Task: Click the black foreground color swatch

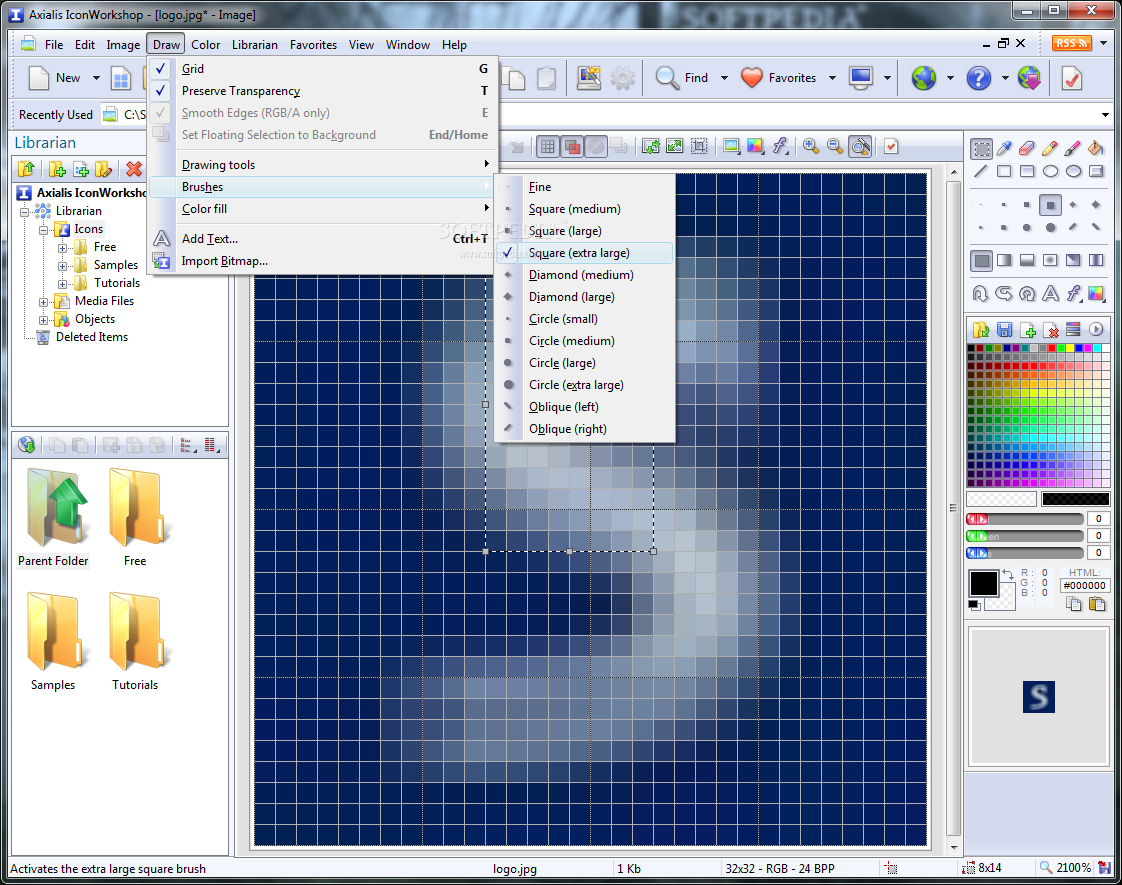Action: click(x=983, y=583)
